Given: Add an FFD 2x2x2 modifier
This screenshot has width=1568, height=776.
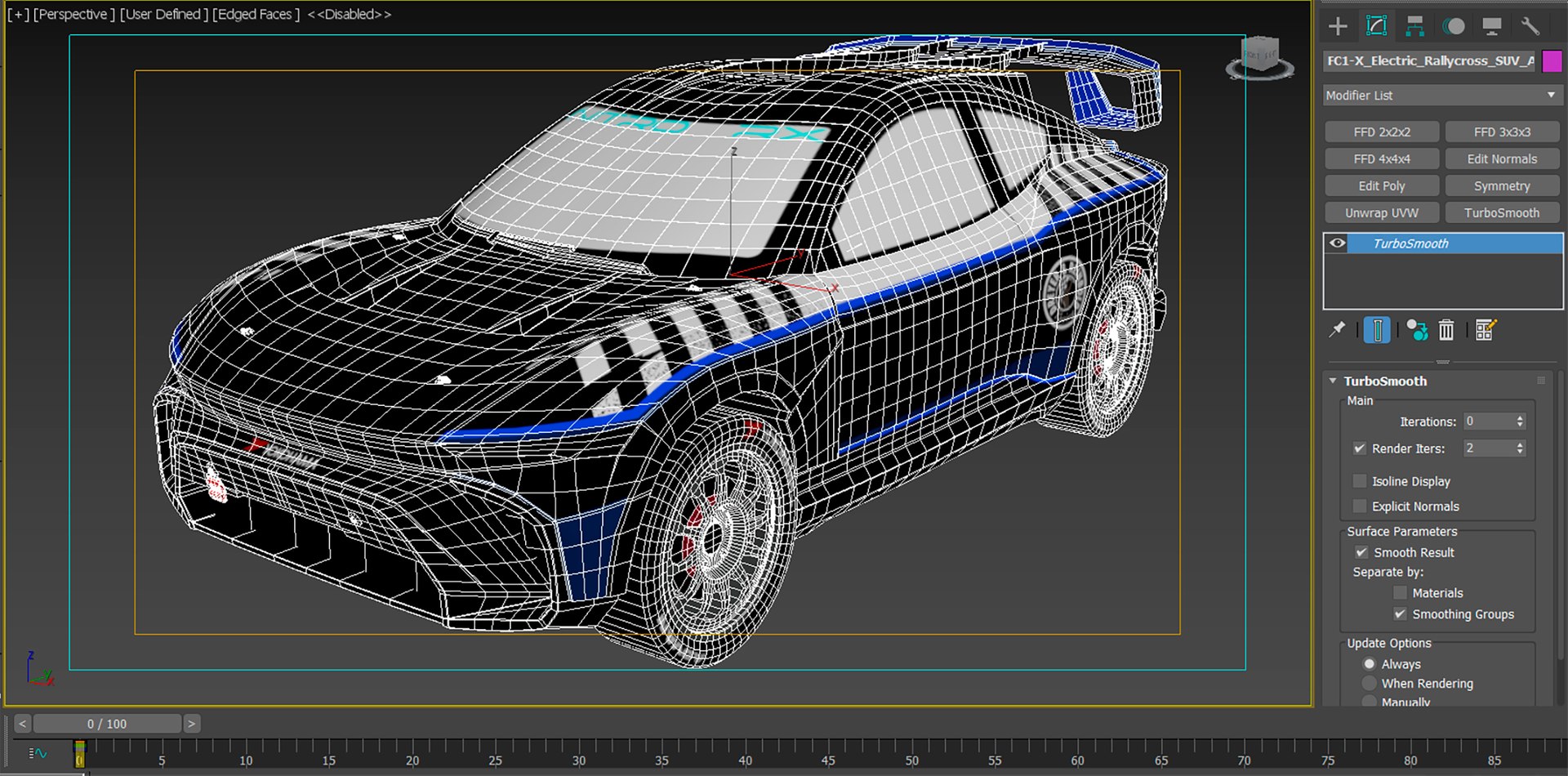Looking at the screenshot, I should (x=1382, y=132).
